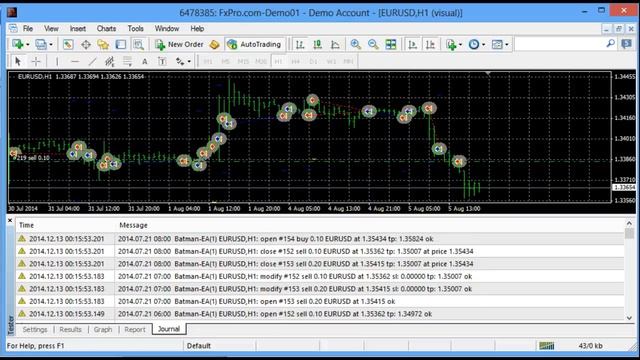
Task: Select the Fibonacci Retracement tool
Action: point(127,62)
